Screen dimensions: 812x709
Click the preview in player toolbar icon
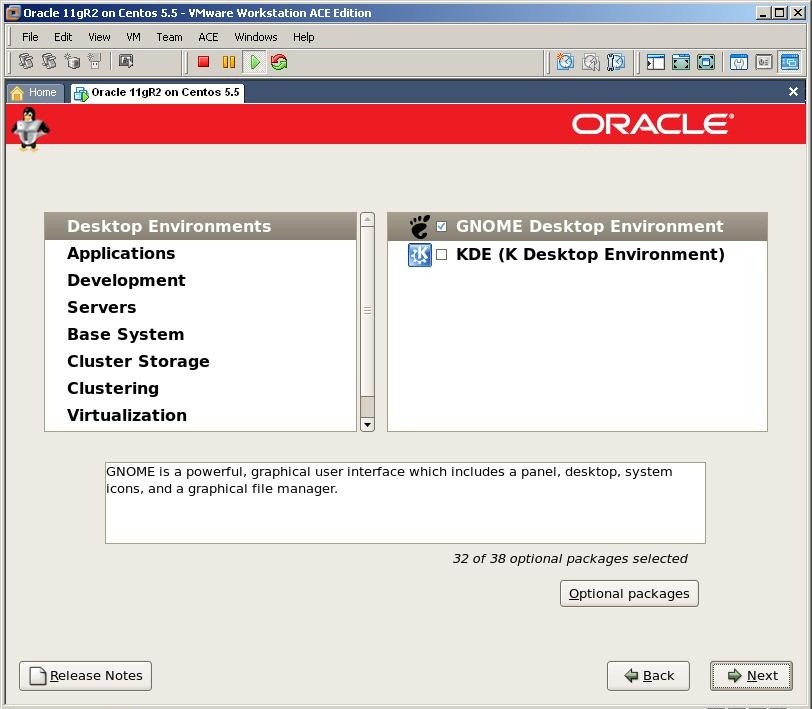126,62
